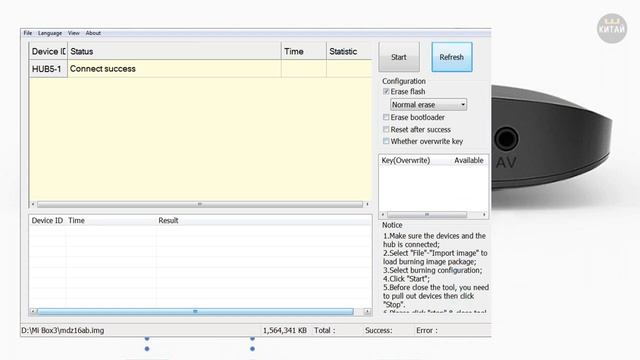The height and width of the screenshot is (360, 640).
Task: Click the Total label in status bar
Action: [x=324, y=330]
